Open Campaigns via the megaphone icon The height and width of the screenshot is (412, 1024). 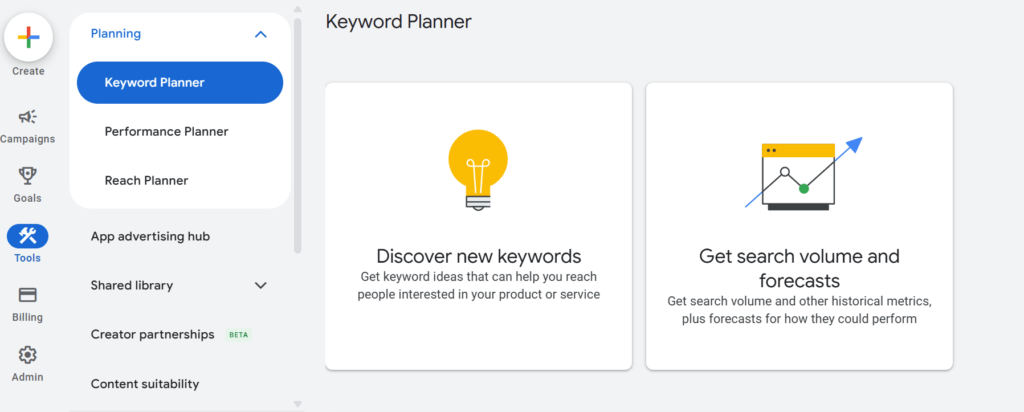[28, 117]
